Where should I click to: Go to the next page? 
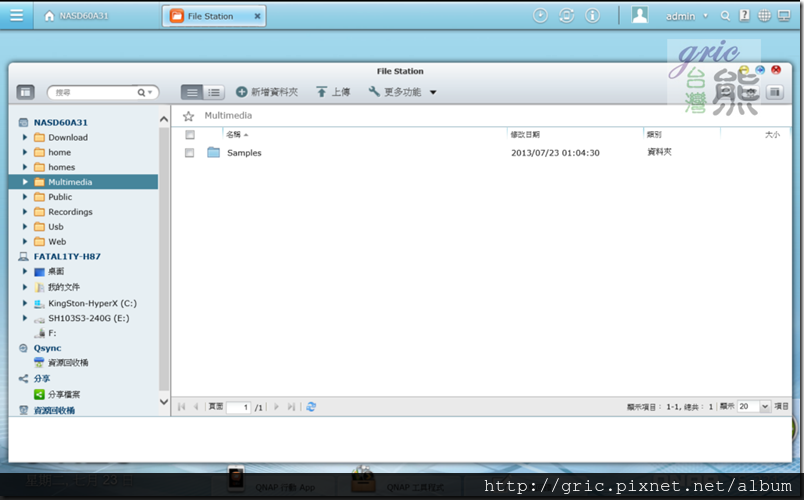click(x=276, y=407)
